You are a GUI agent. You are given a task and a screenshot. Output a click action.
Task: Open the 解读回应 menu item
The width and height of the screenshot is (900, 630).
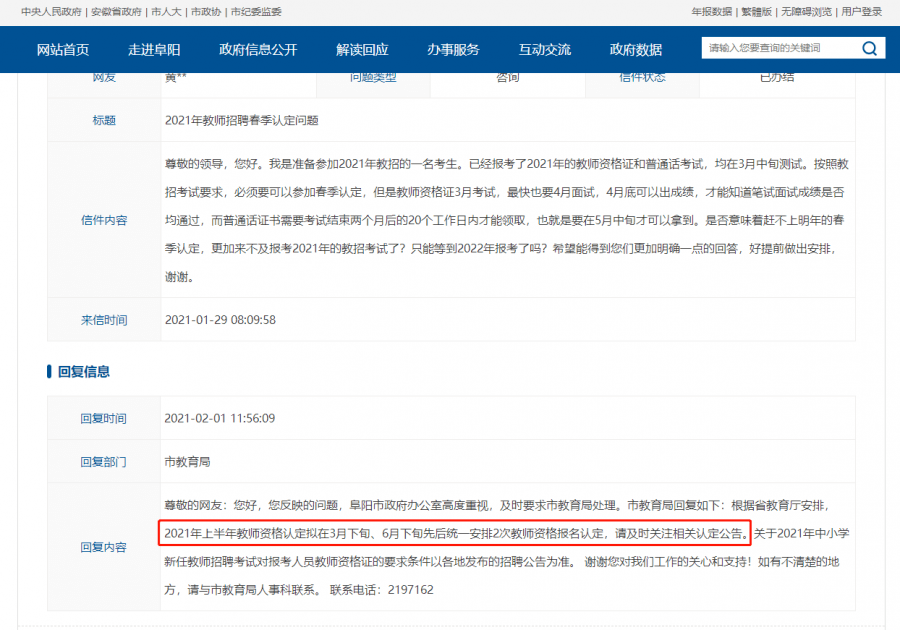click(x=362, y=50)
